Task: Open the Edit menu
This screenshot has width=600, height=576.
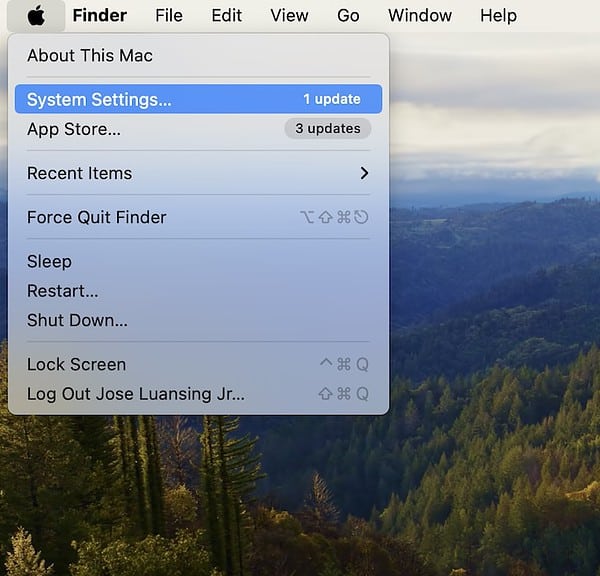Action: [226, 15]
